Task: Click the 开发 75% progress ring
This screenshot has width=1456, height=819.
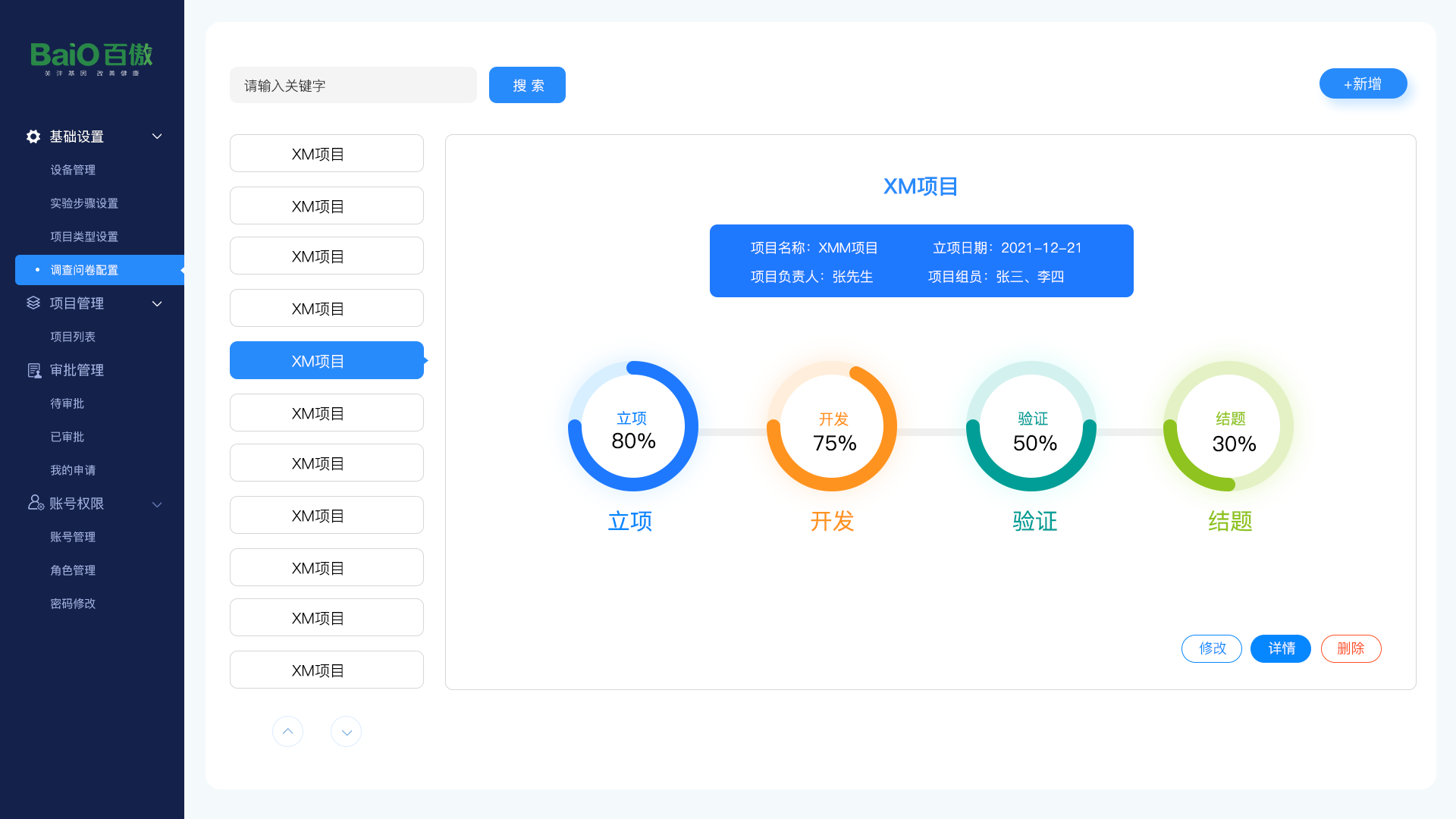Action: tap(832, 426)
